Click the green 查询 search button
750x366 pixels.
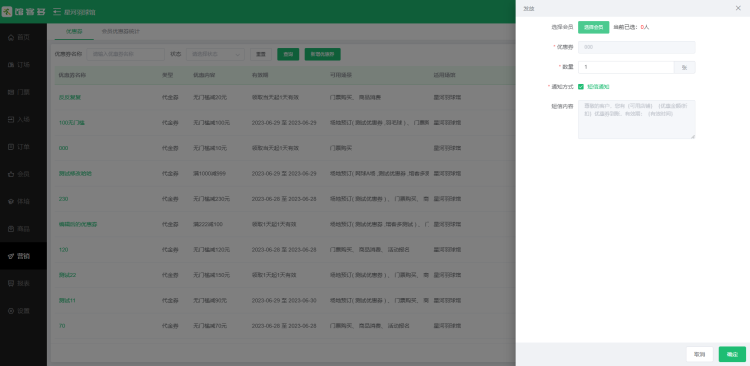[x=288, y=54]
